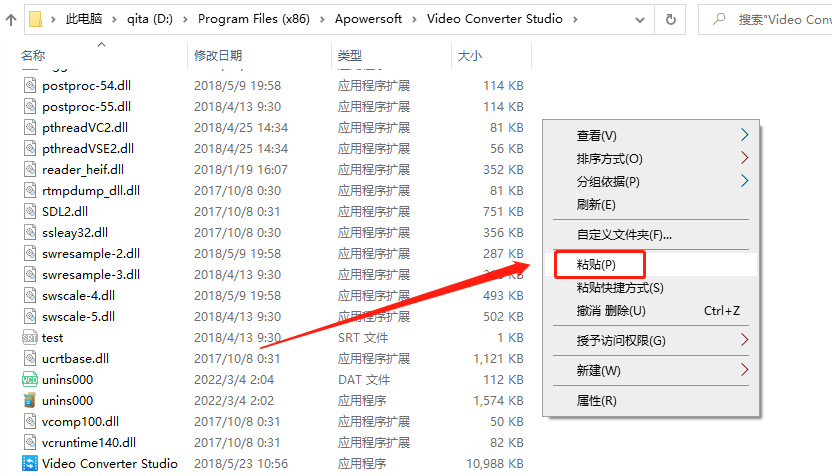This screenshot has width=832, height=476.
Task: Open the 授予访问权限(G) submenu
Action: [x=651, y=340]
